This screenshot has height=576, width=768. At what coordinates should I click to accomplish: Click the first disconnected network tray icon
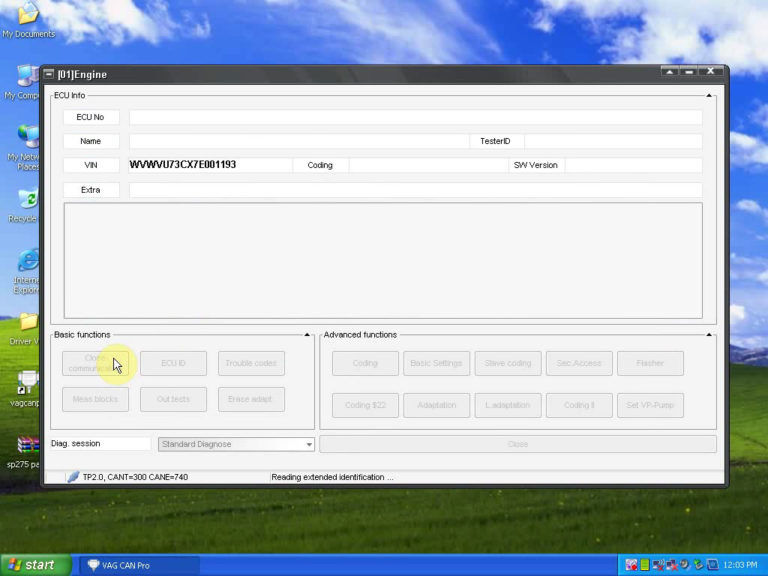point(658,565)
